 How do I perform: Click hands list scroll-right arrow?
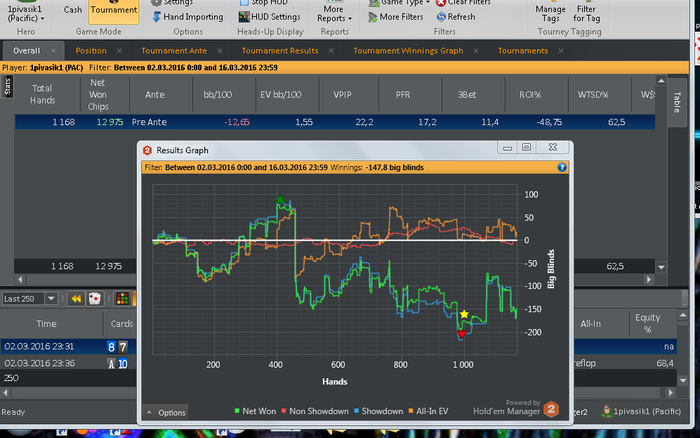click(x=670, y=393)
